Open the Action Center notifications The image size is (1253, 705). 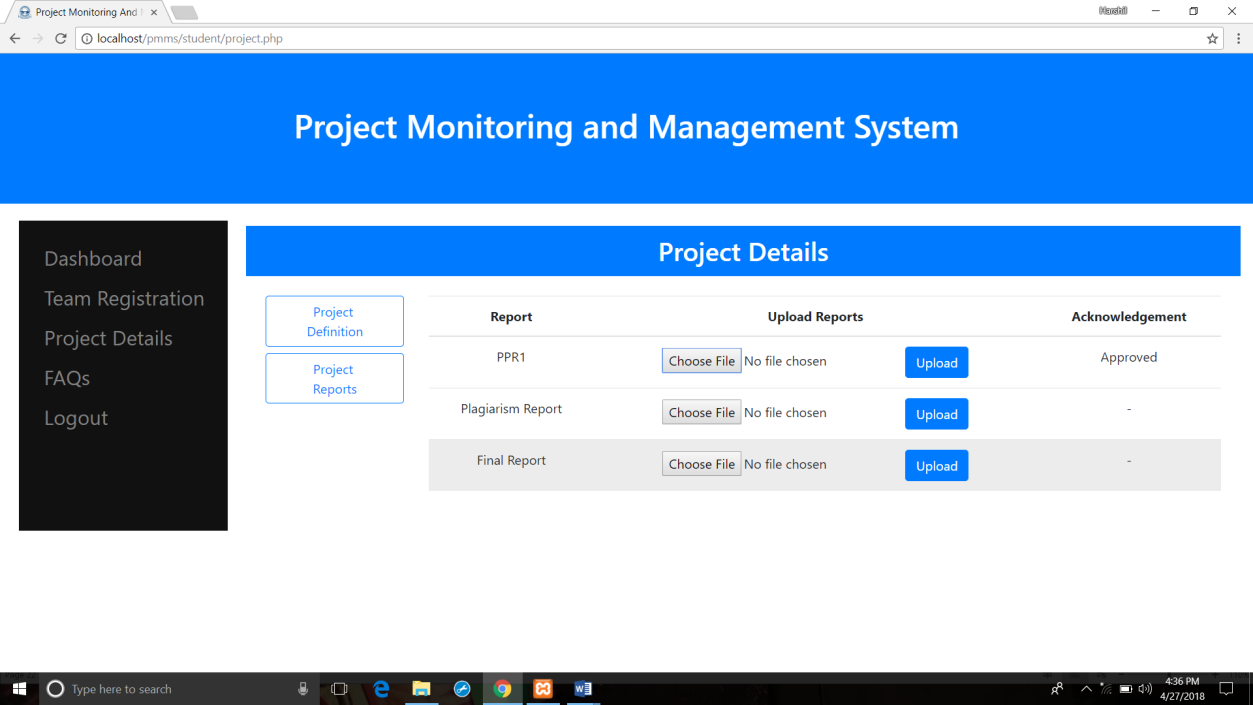click(x=1227, y=689)
